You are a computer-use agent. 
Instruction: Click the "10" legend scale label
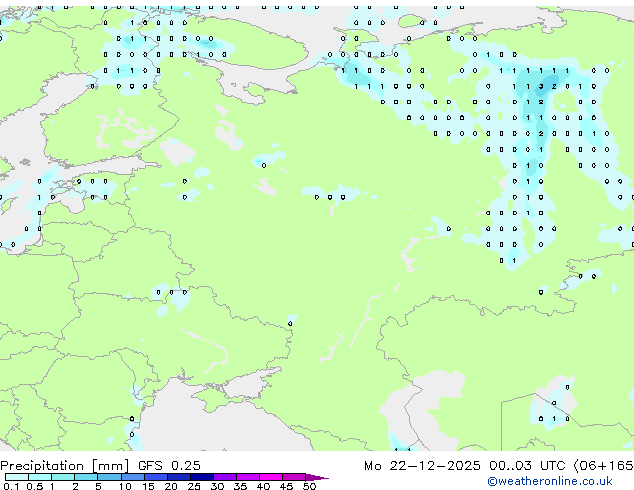pyautogui.click(x=125, y=486)
